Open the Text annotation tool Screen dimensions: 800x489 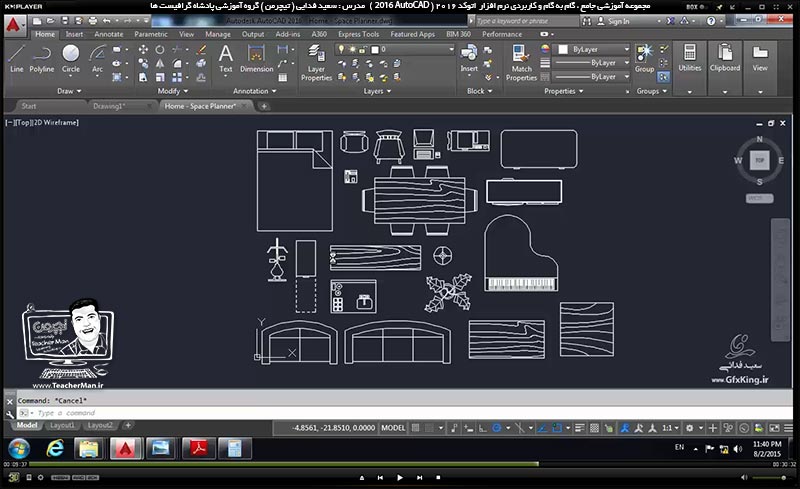[x=226, y=59]
